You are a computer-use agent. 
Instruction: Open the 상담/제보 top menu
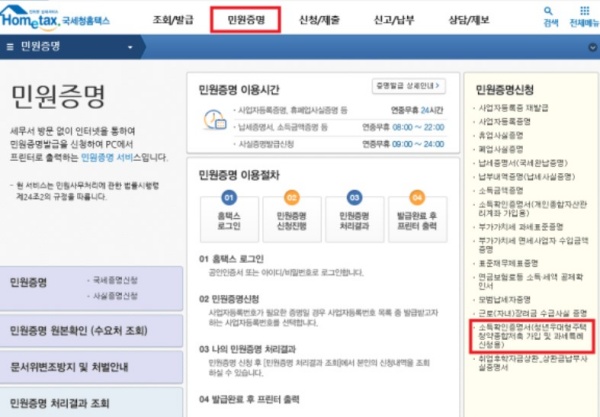tap(469, 20)
